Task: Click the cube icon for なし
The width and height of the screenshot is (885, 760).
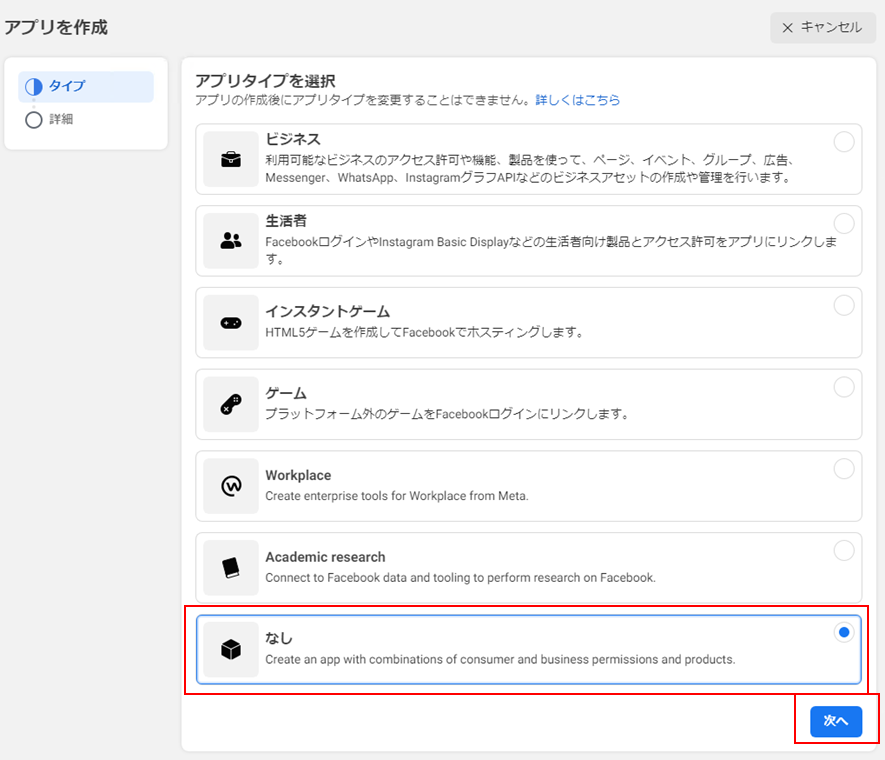Action: click(x=231, y=649)
